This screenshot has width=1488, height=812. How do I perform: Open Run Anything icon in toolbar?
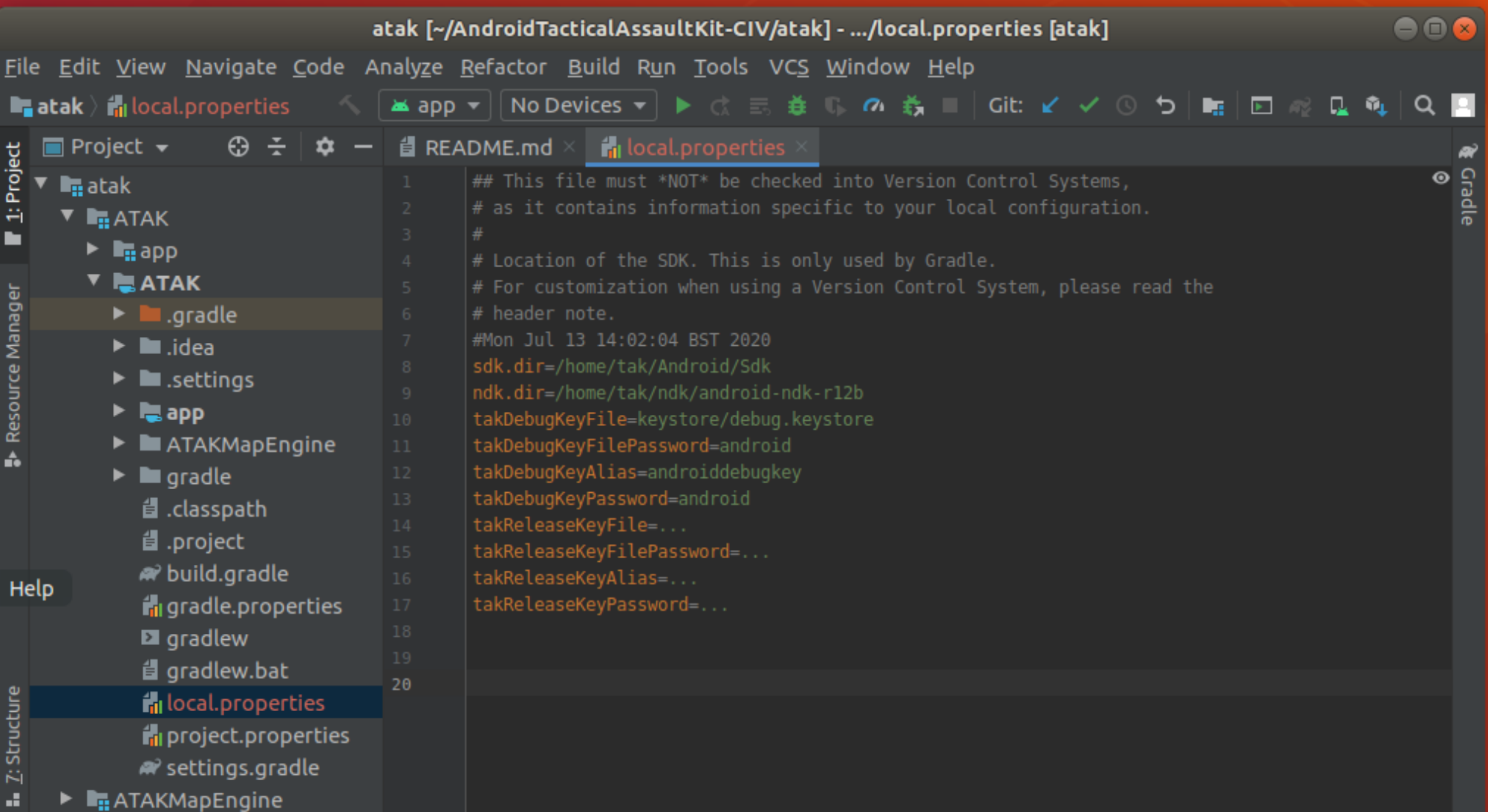pos(1261,106)
